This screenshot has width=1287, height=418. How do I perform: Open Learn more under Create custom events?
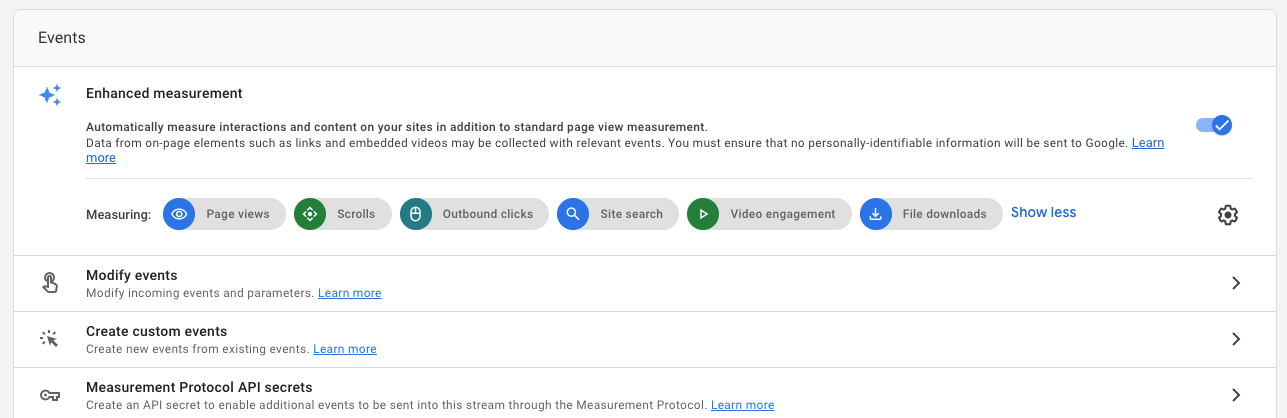coord(345,349)
